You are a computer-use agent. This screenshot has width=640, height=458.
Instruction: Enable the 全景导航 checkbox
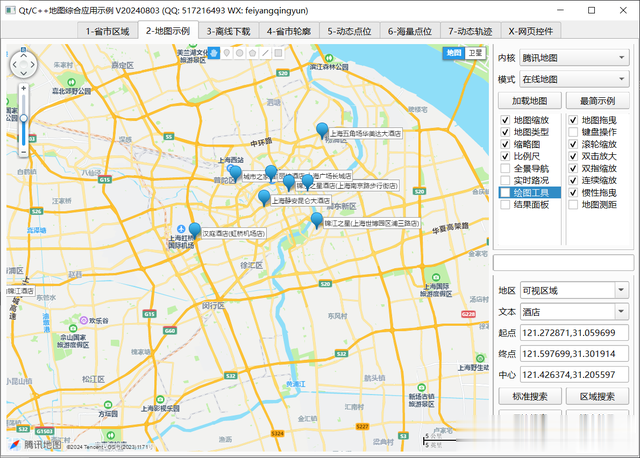point(505,168)
